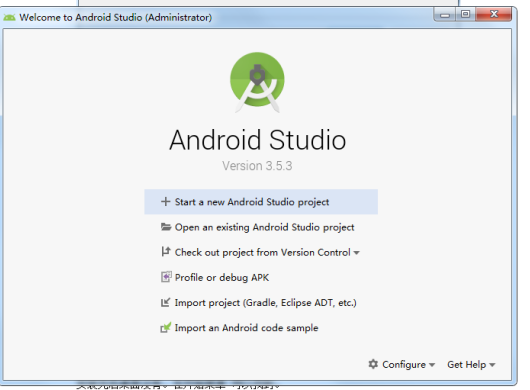530x390 pixels.
Task: Click the Android Studio heading text
Action: (x=258, y=140)
